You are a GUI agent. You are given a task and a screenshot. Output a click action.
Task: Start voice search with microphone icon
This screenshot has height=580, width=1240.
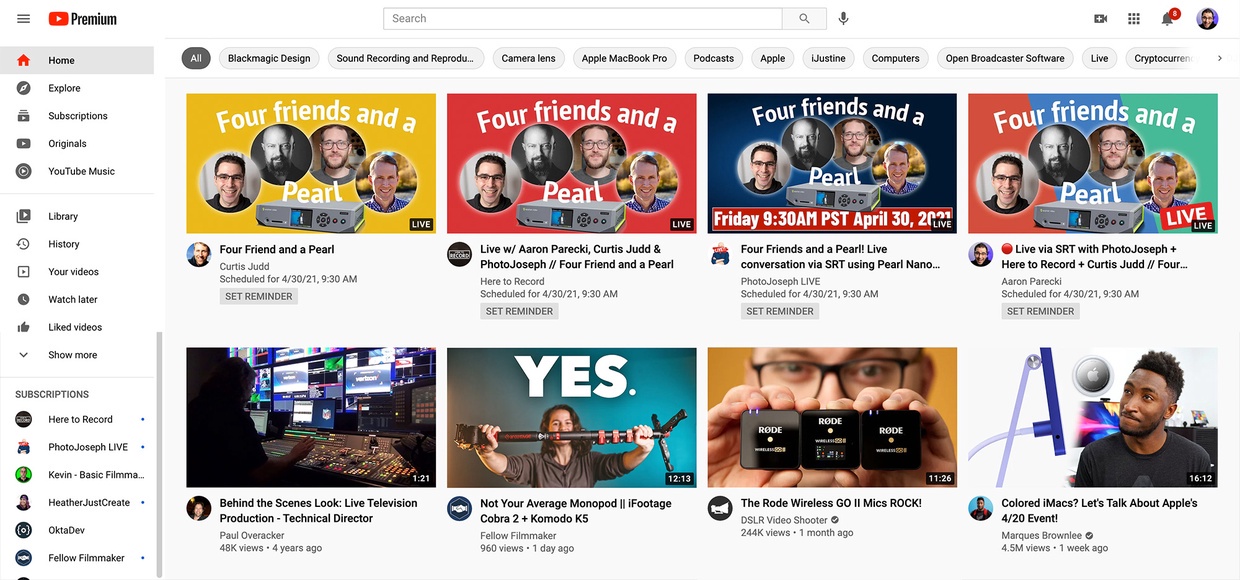click(x=844, y=19)
